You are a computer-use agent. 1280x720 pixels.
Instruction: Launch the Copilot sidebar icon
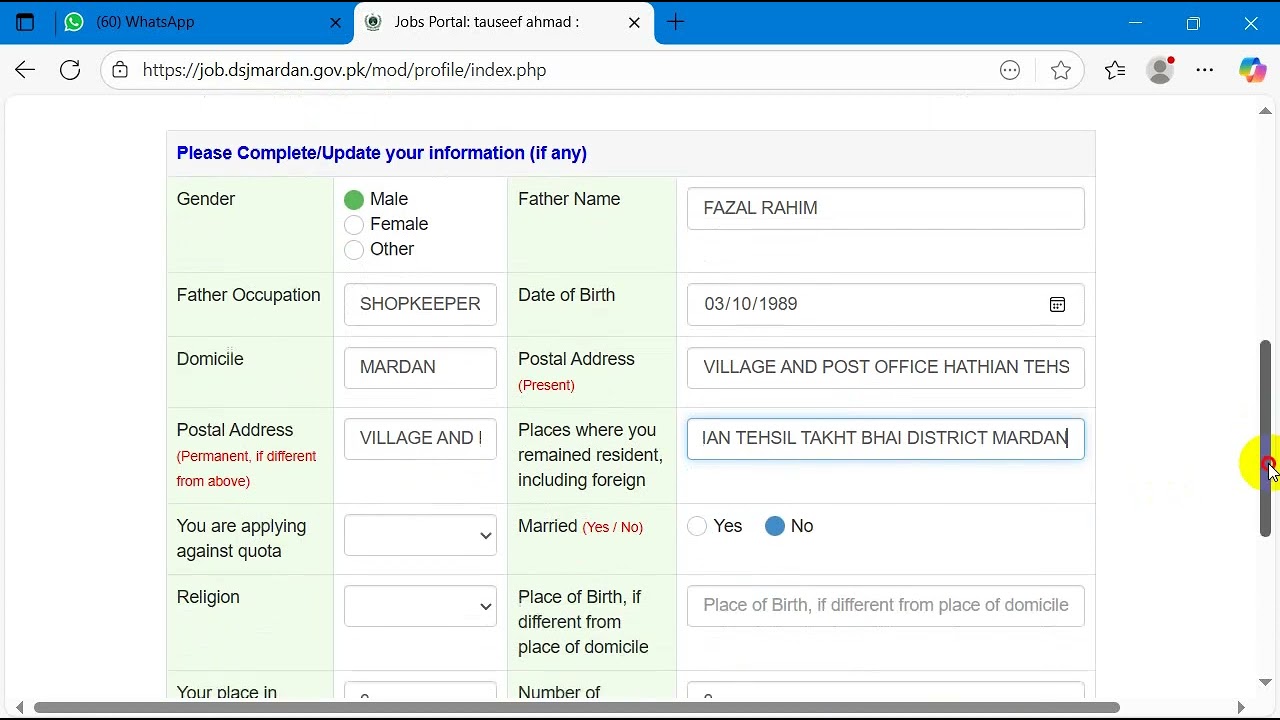click(1252, 70)
